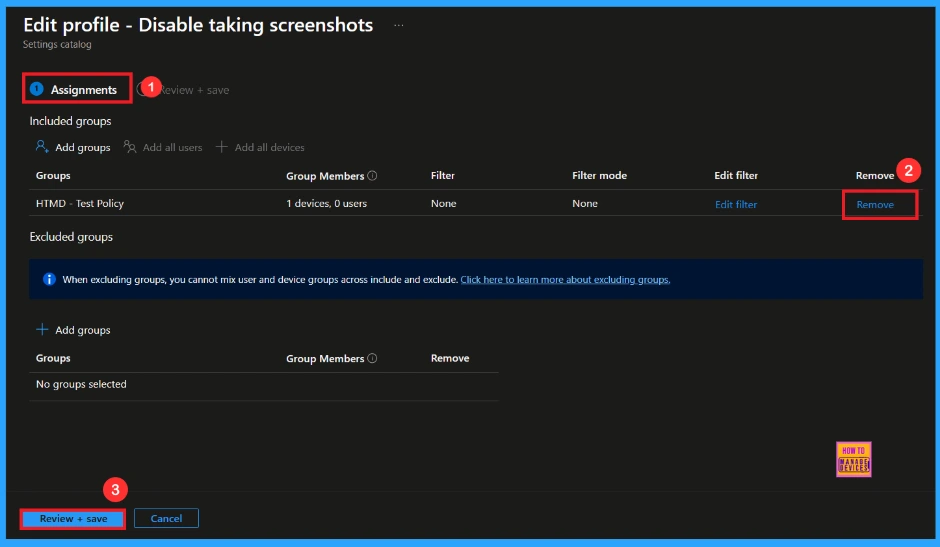Click HTMD - Test Policy group name

pyautogui.click(x=80, y=203)
